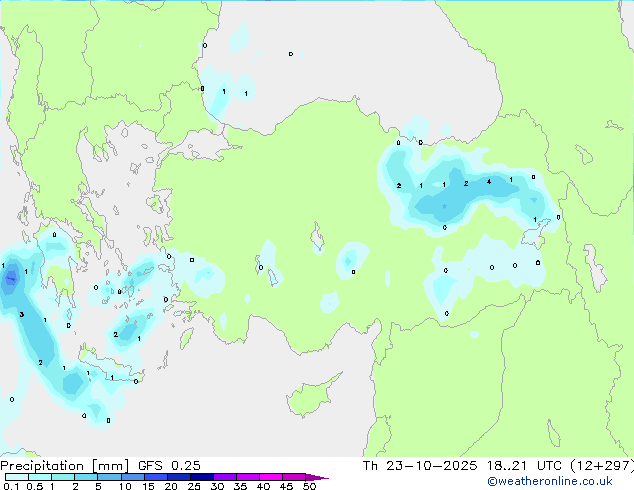The width and height of the screenshot is (634, 490).
Task: Click the legend scale label '50'
Action: [x=310, y=486]
